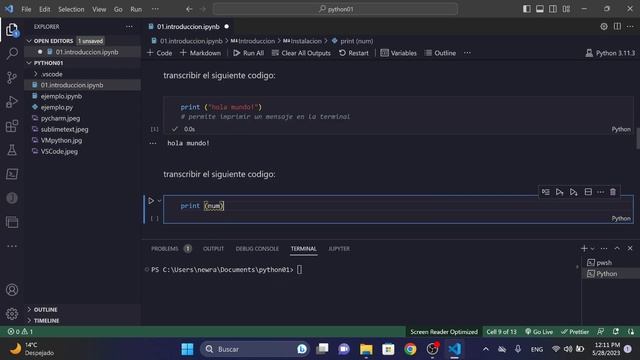Expand the TIMELINE section
640x360 pixels.
[x=46, y=320]
